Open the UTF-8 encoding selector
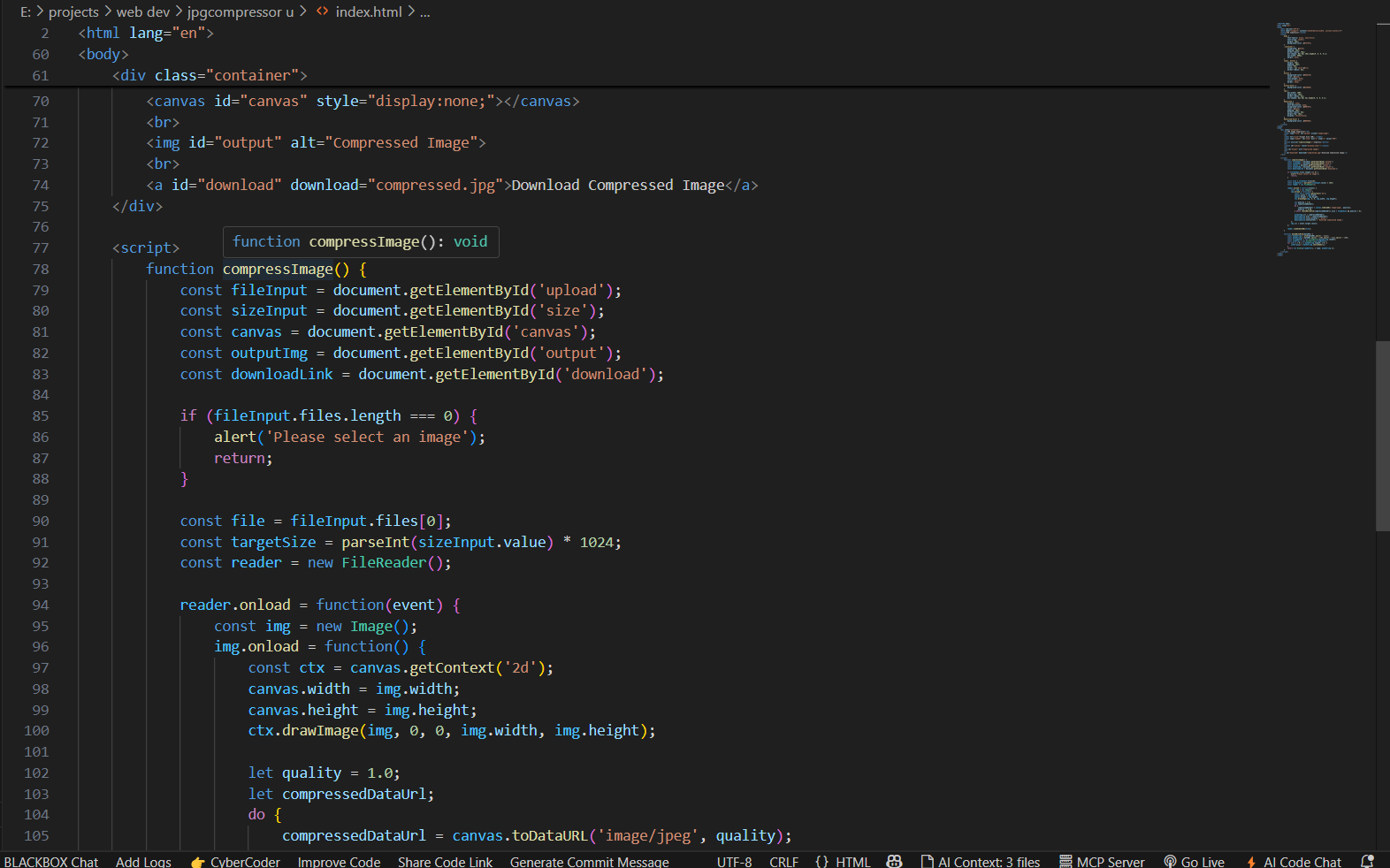 [x=734, y=862]
